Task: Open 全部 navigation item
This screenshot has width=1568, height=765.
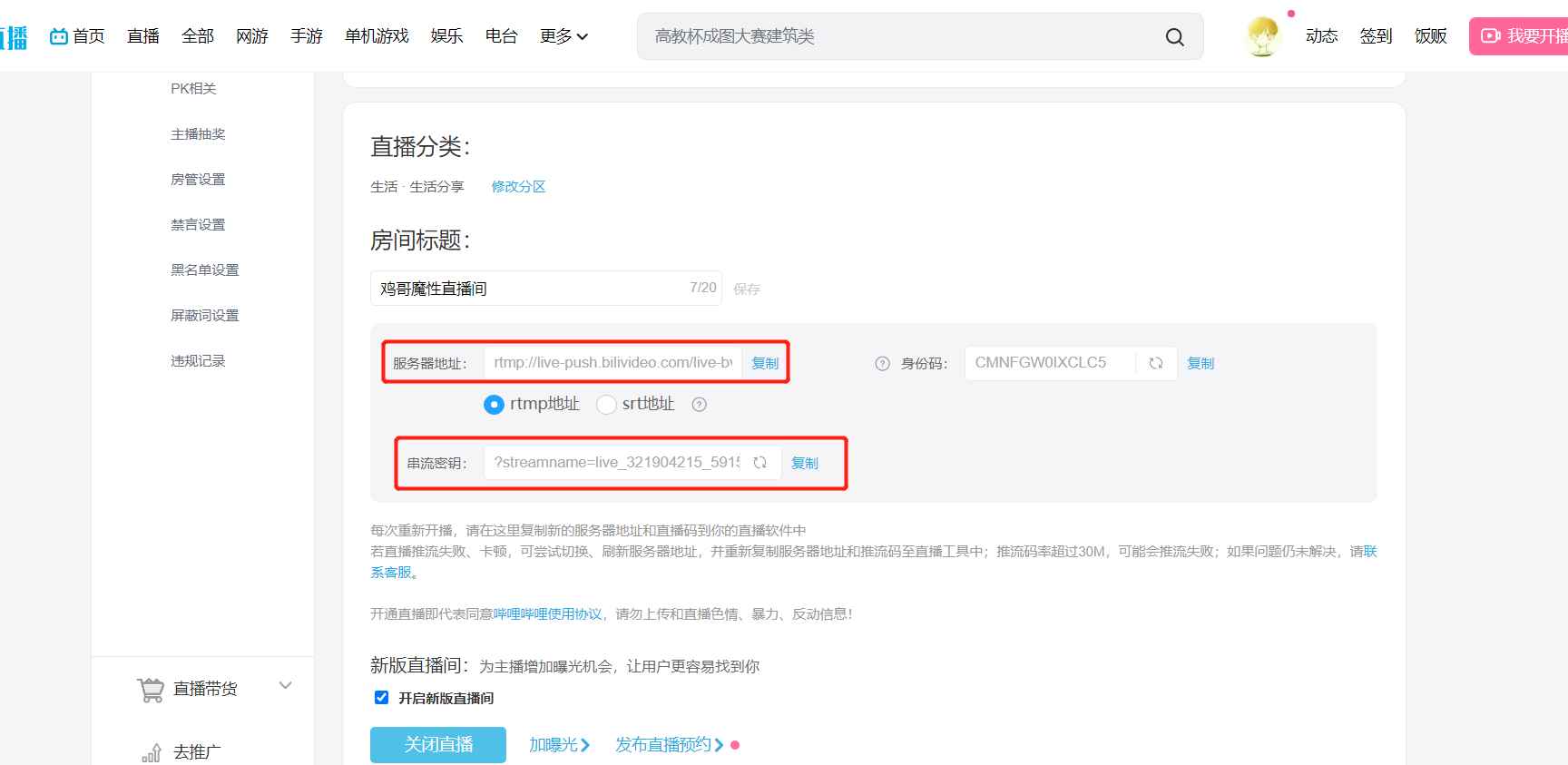Action: pyautogui.click(x=198, y=36)
